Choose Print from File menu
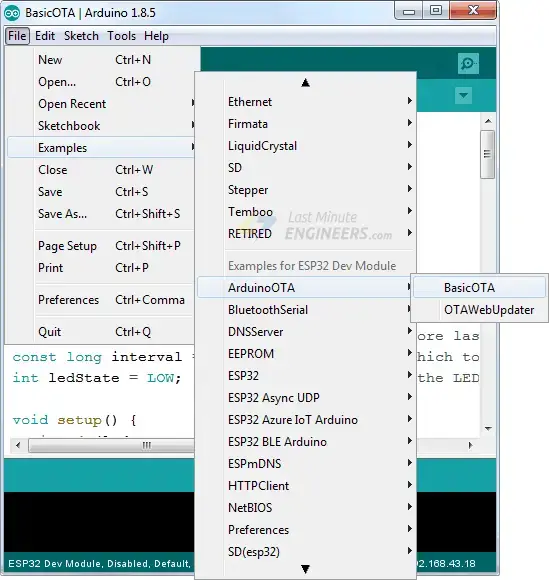This screenshot has height=580, width=549. click(101, 268)
